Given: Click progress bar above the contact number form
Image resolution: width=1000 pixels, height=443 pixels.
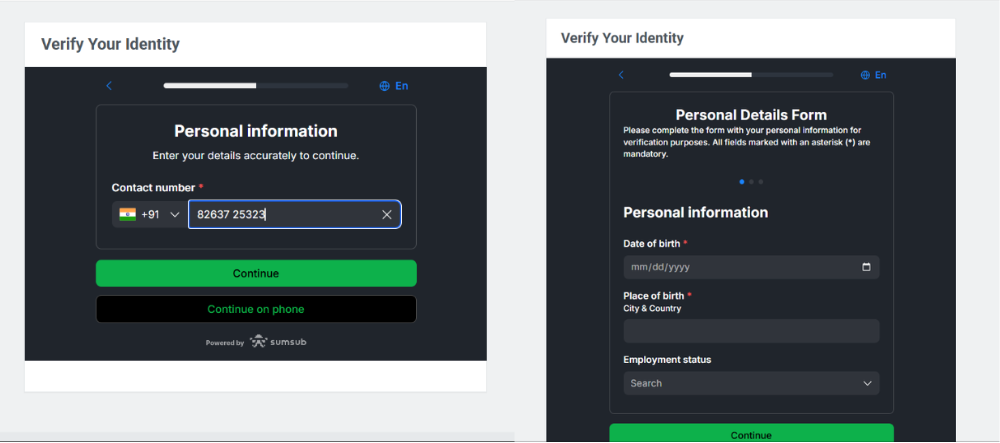Looking at the screenshot, I should coord(256,86).
